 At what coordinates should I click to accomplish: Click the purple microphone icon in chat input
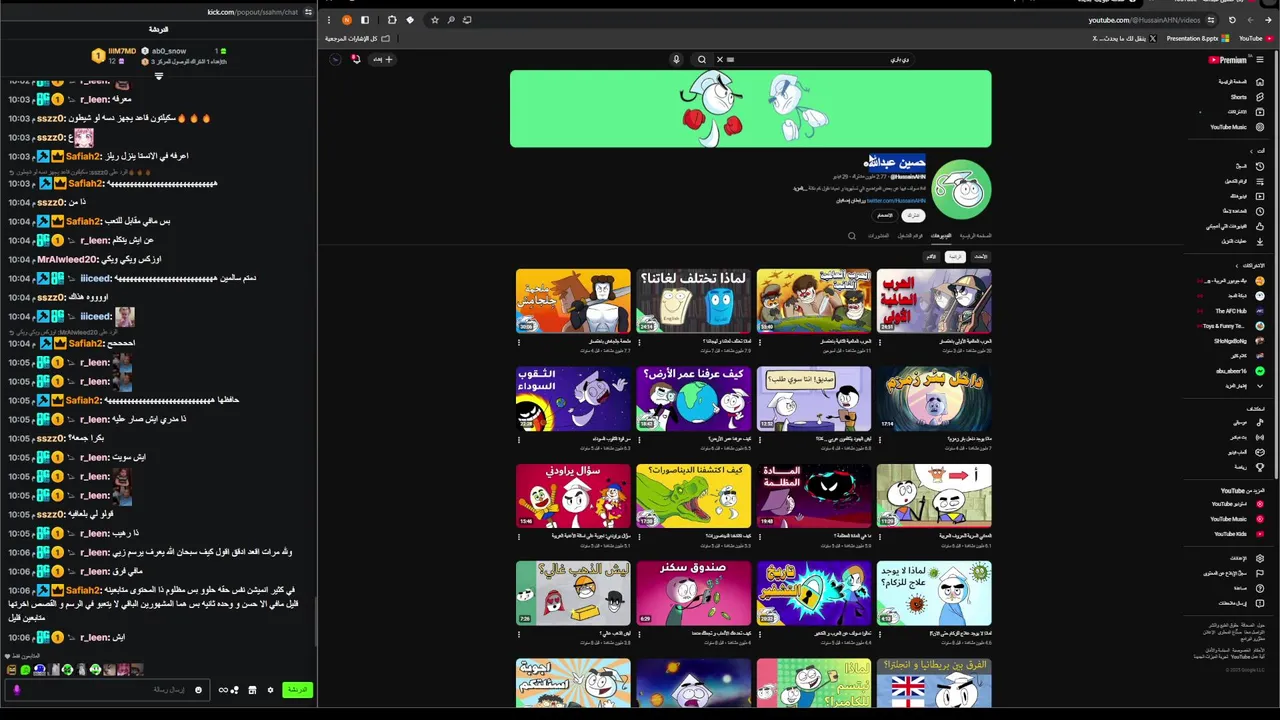(16, 690)
